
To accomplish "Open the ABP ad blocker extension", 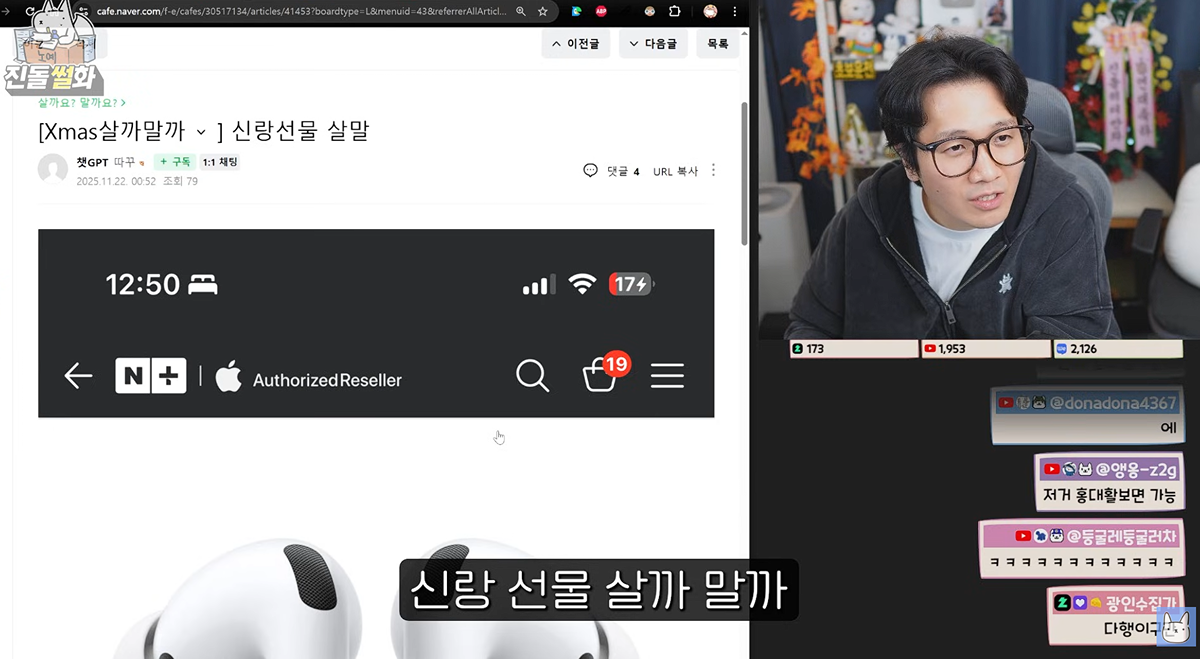I will [601, 11].
